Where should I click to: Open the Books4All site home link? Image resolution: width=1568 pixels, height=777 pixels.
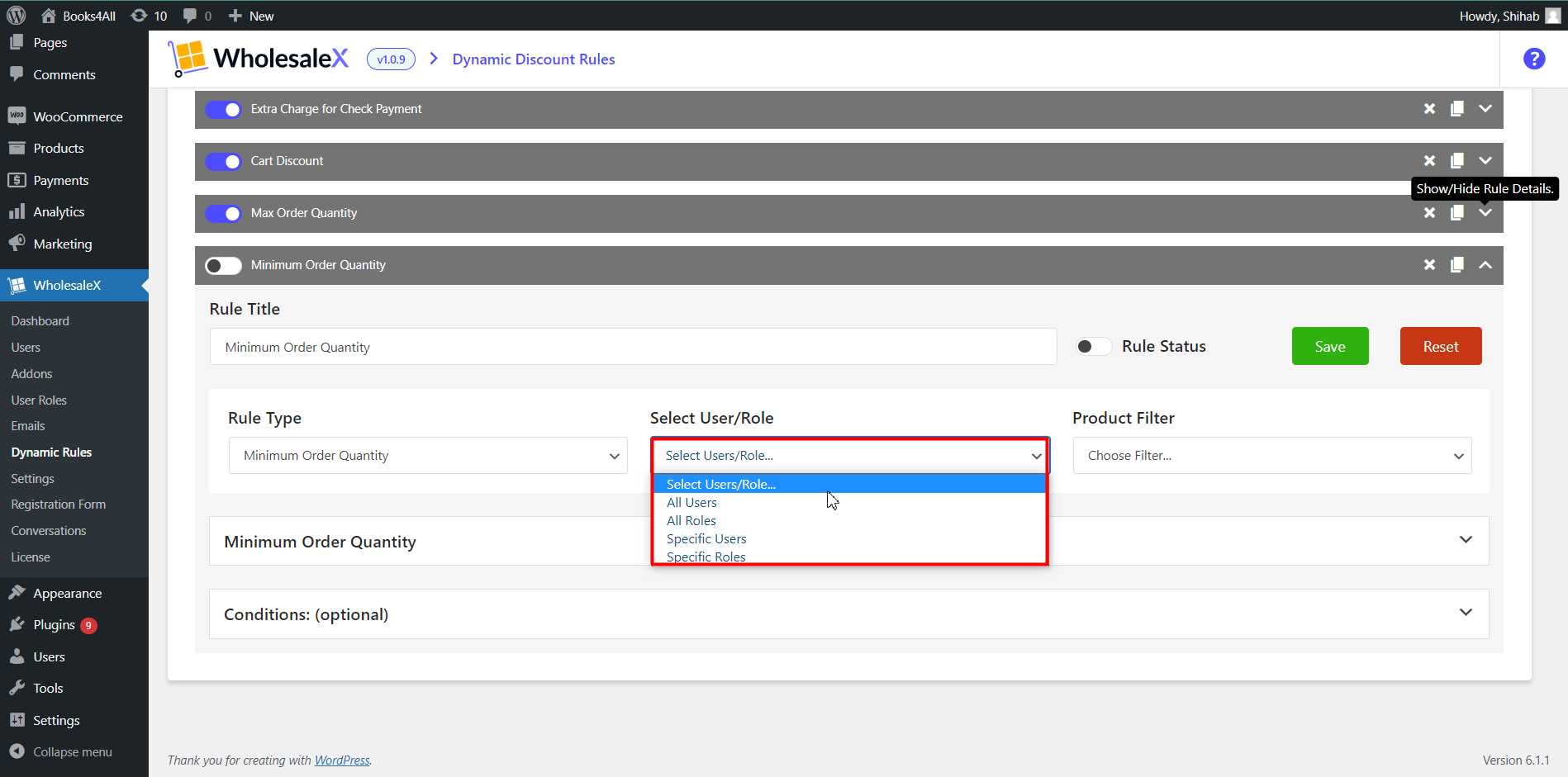click(78, 16)
